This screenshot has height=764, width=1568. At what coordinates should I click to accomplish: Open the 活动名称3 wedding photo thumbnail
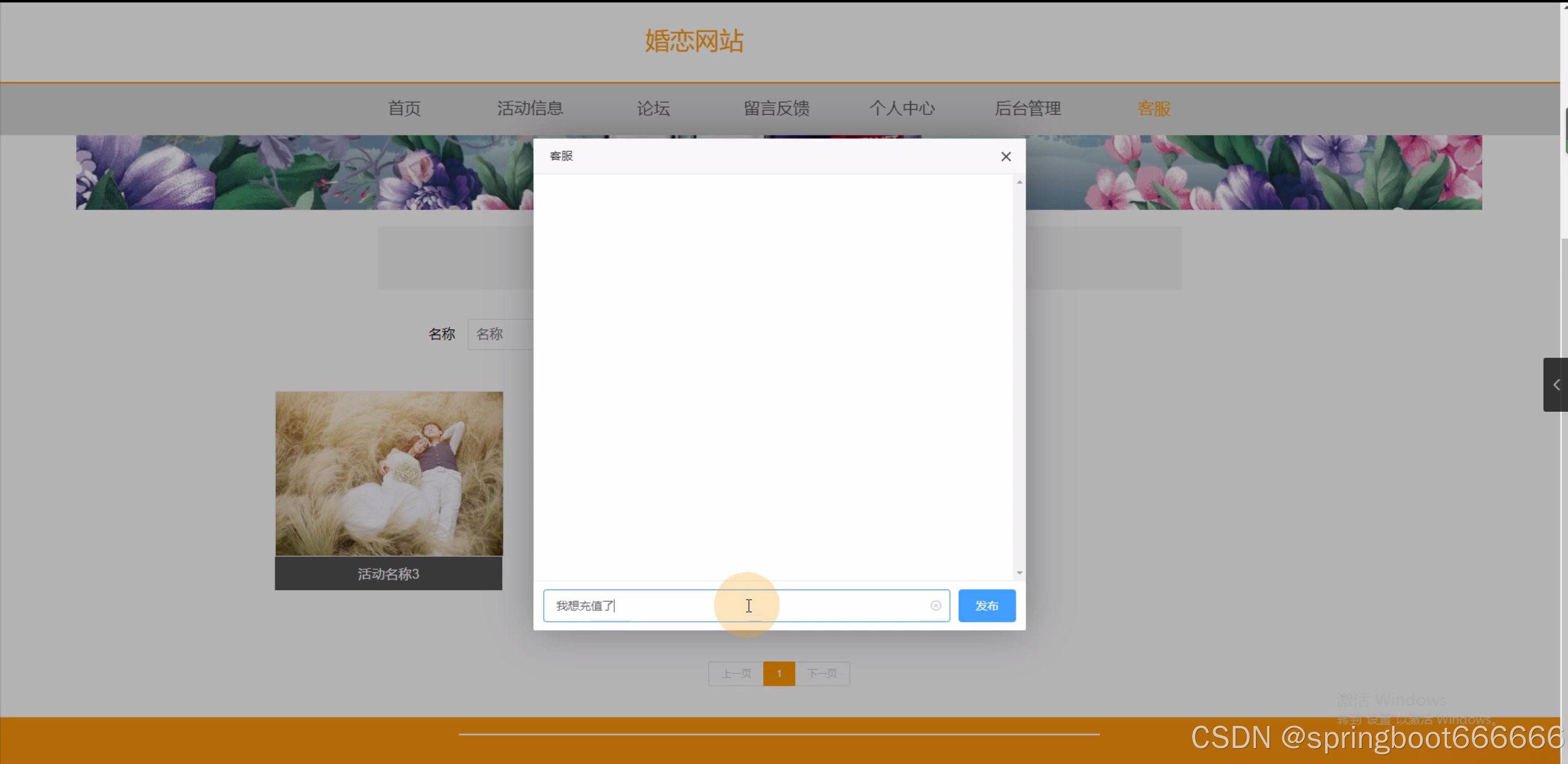coord(389,474)
